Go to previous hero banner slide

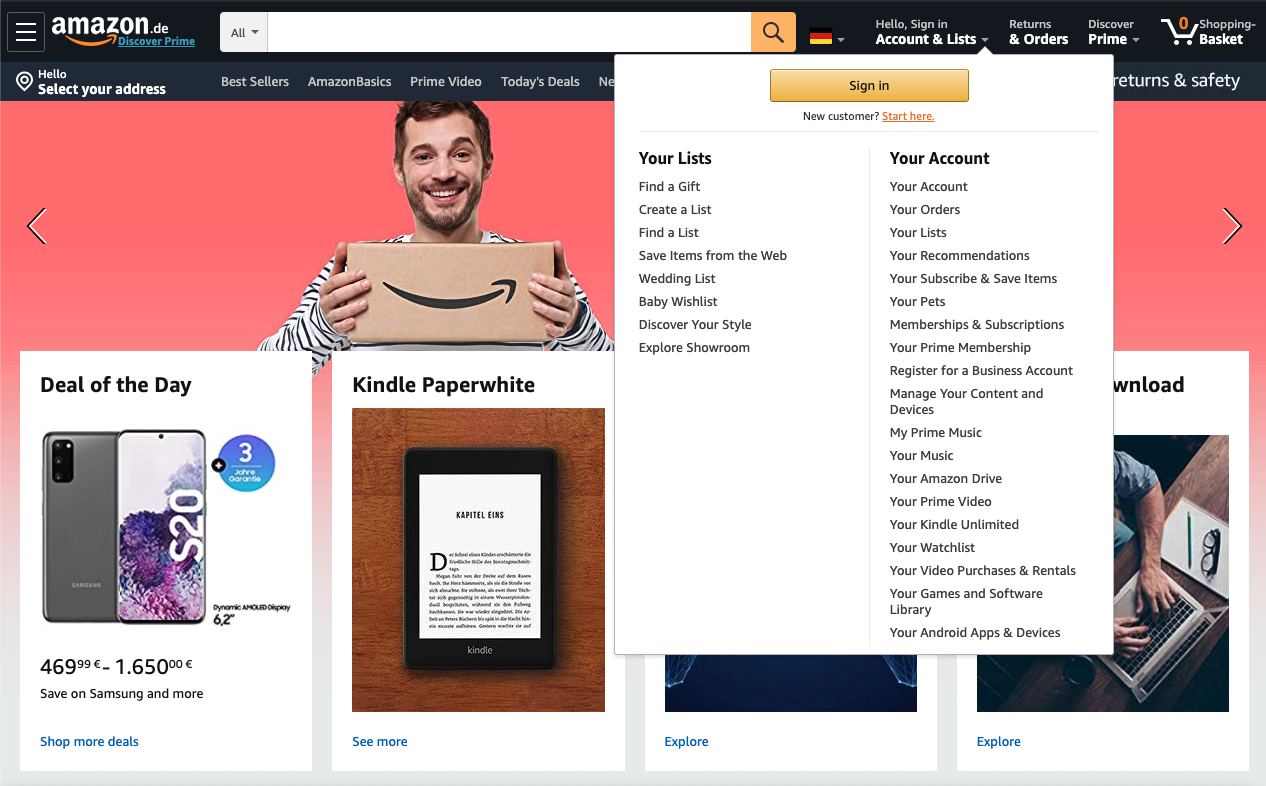coord(37,226)
